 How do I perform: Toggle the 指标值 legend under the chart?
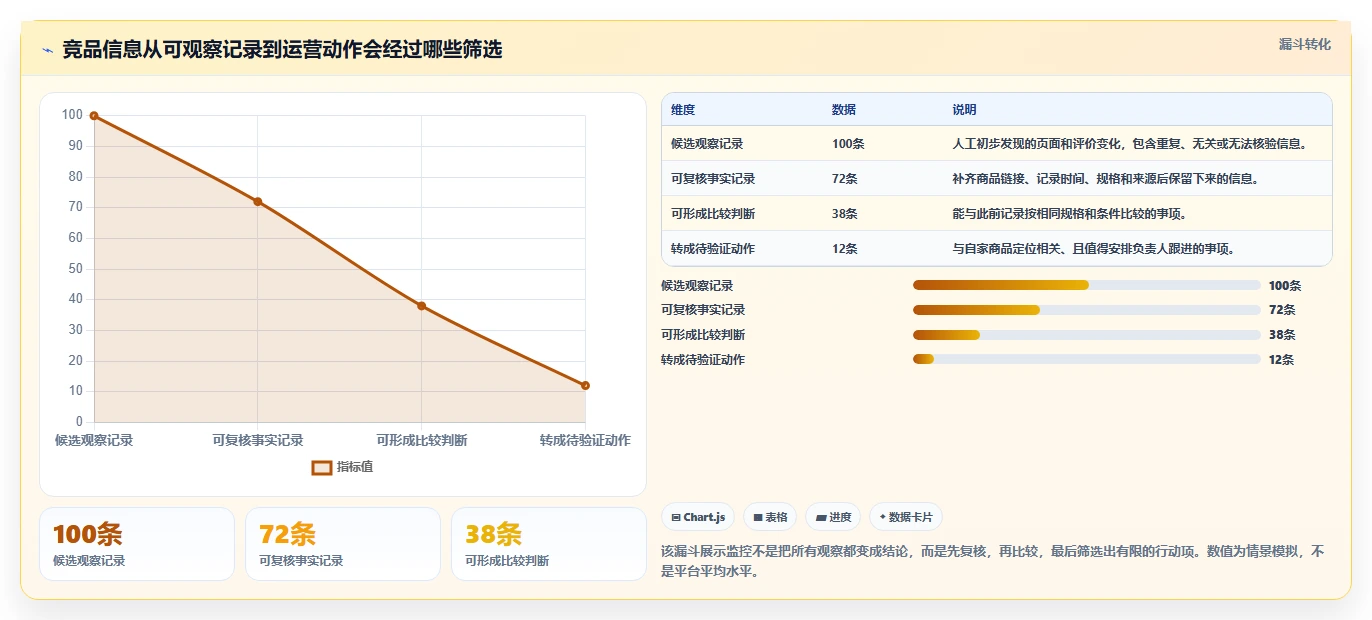click(342, 467)
